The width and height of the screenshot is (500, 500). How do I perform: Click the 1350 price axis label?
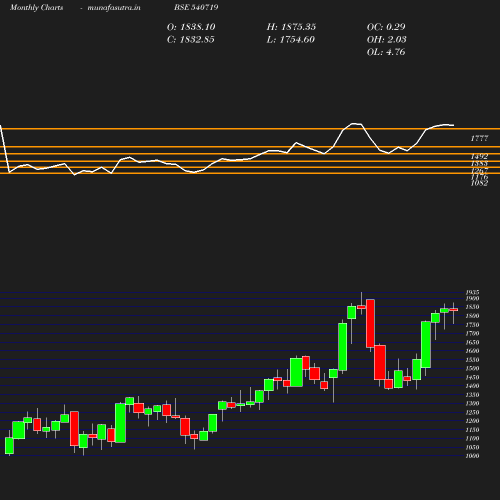pos(472,395)
